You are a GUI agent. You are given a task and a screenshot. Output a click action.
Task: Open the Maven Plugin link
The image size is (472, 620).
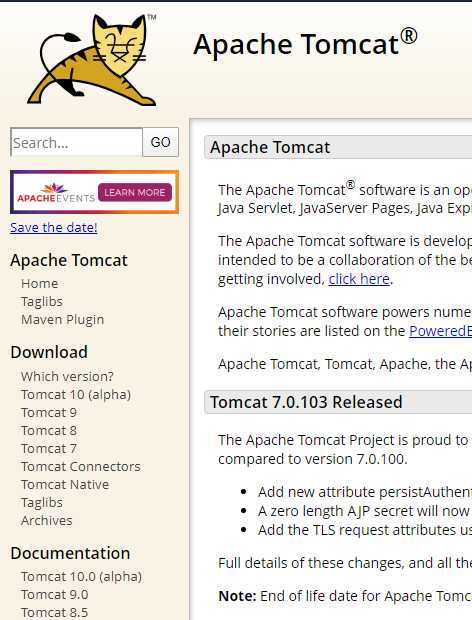click(62, 319)
